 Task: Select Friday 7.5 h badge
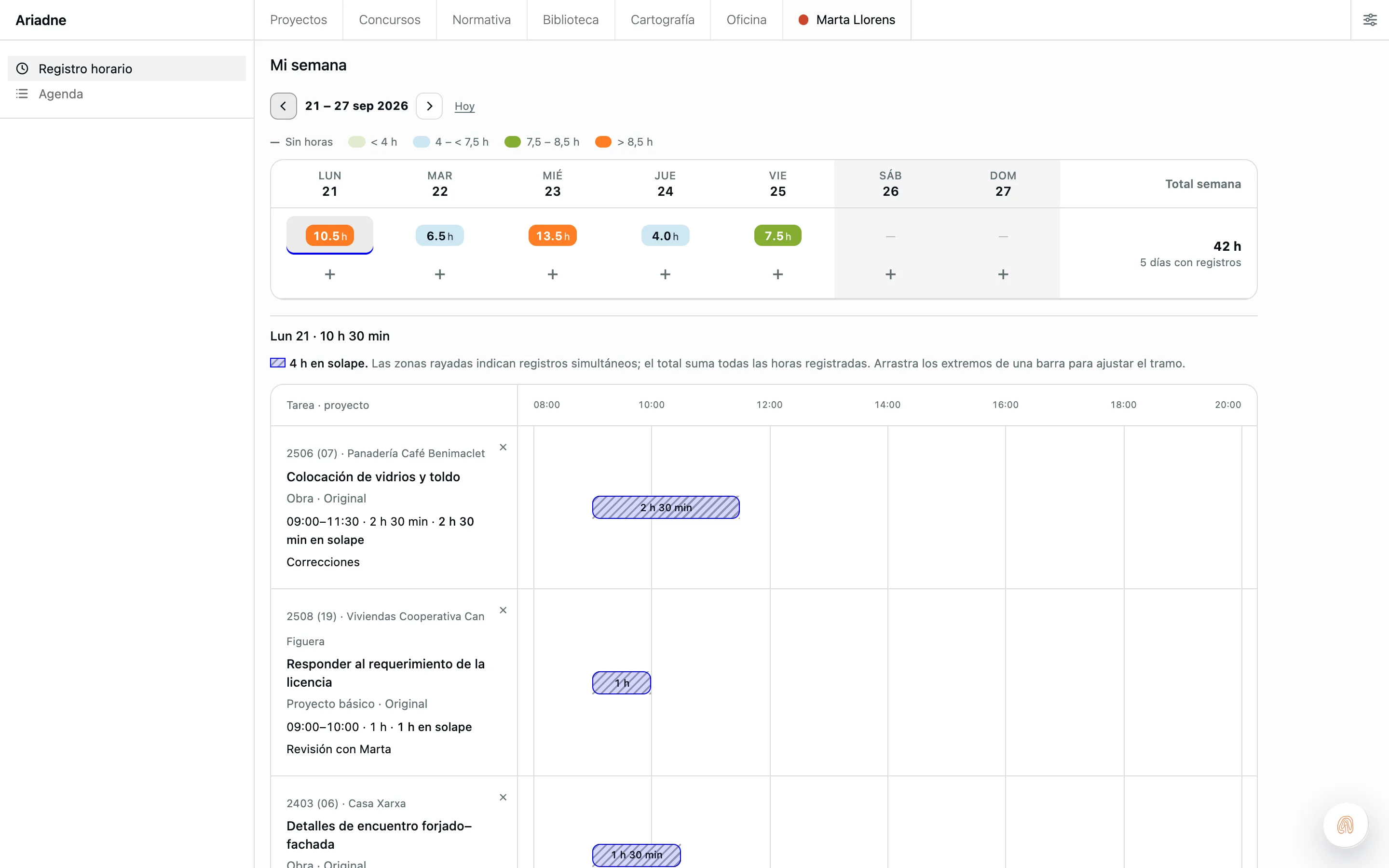click(x=777, y=235)
